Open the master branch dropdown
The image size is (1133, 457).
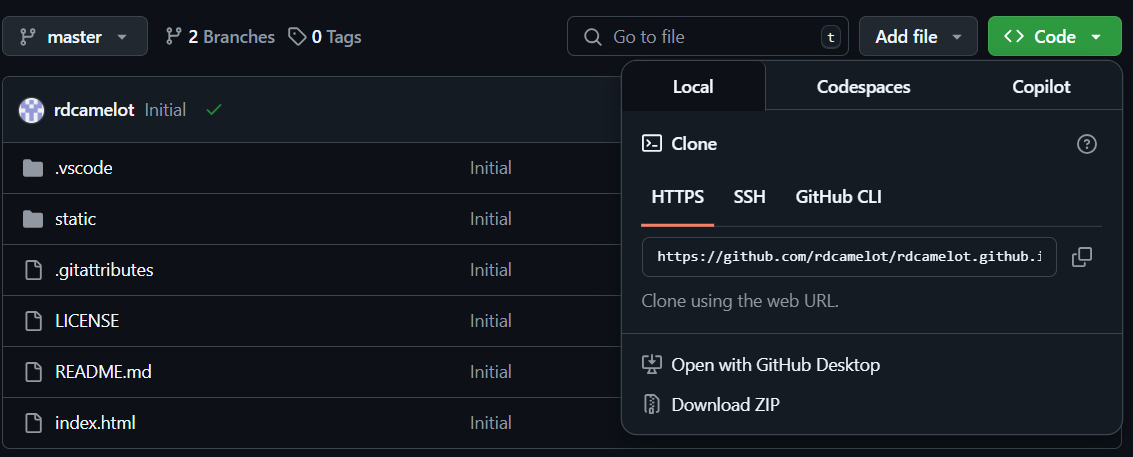coord(75,37)
